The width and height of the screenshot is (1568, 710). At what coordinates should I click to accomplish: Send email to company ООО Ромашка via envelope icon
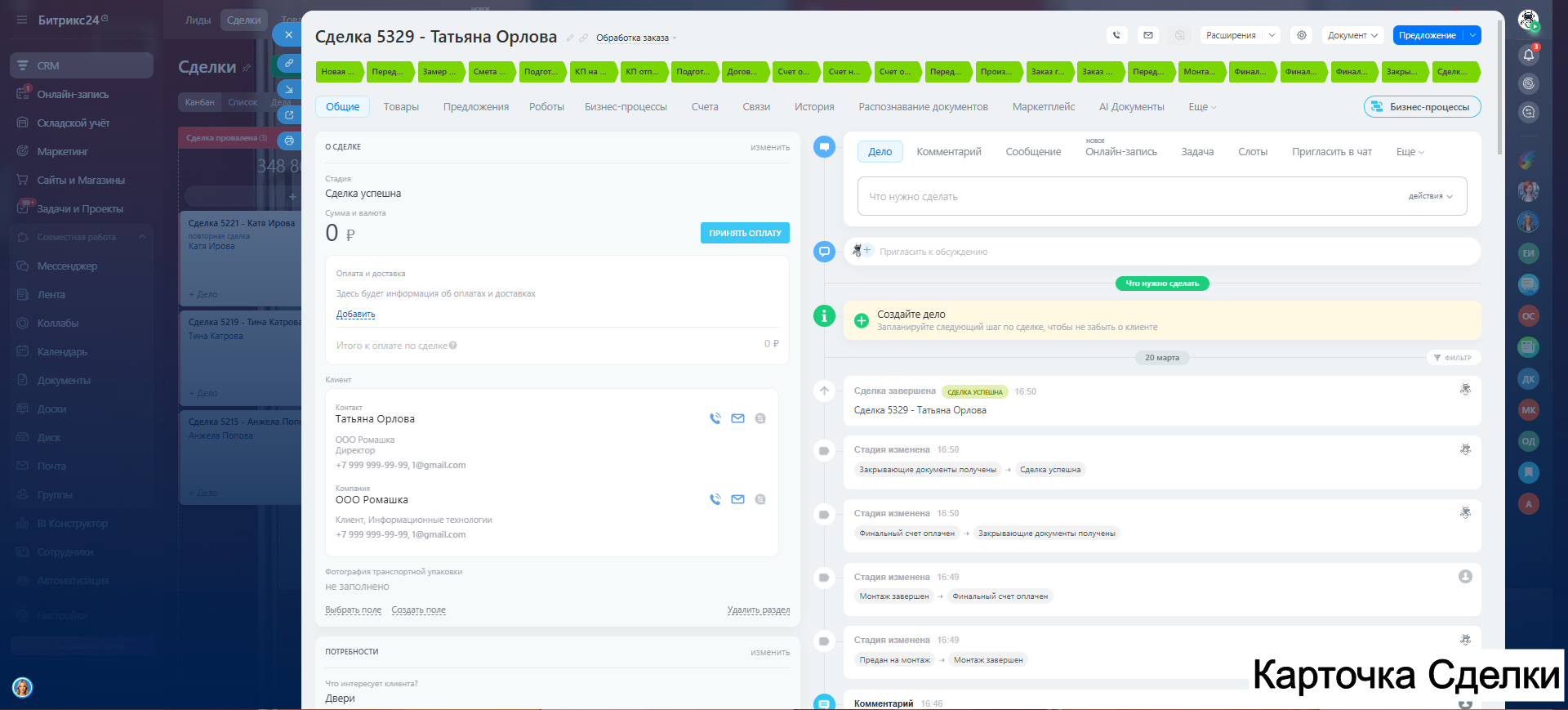[x=737, y=499]
